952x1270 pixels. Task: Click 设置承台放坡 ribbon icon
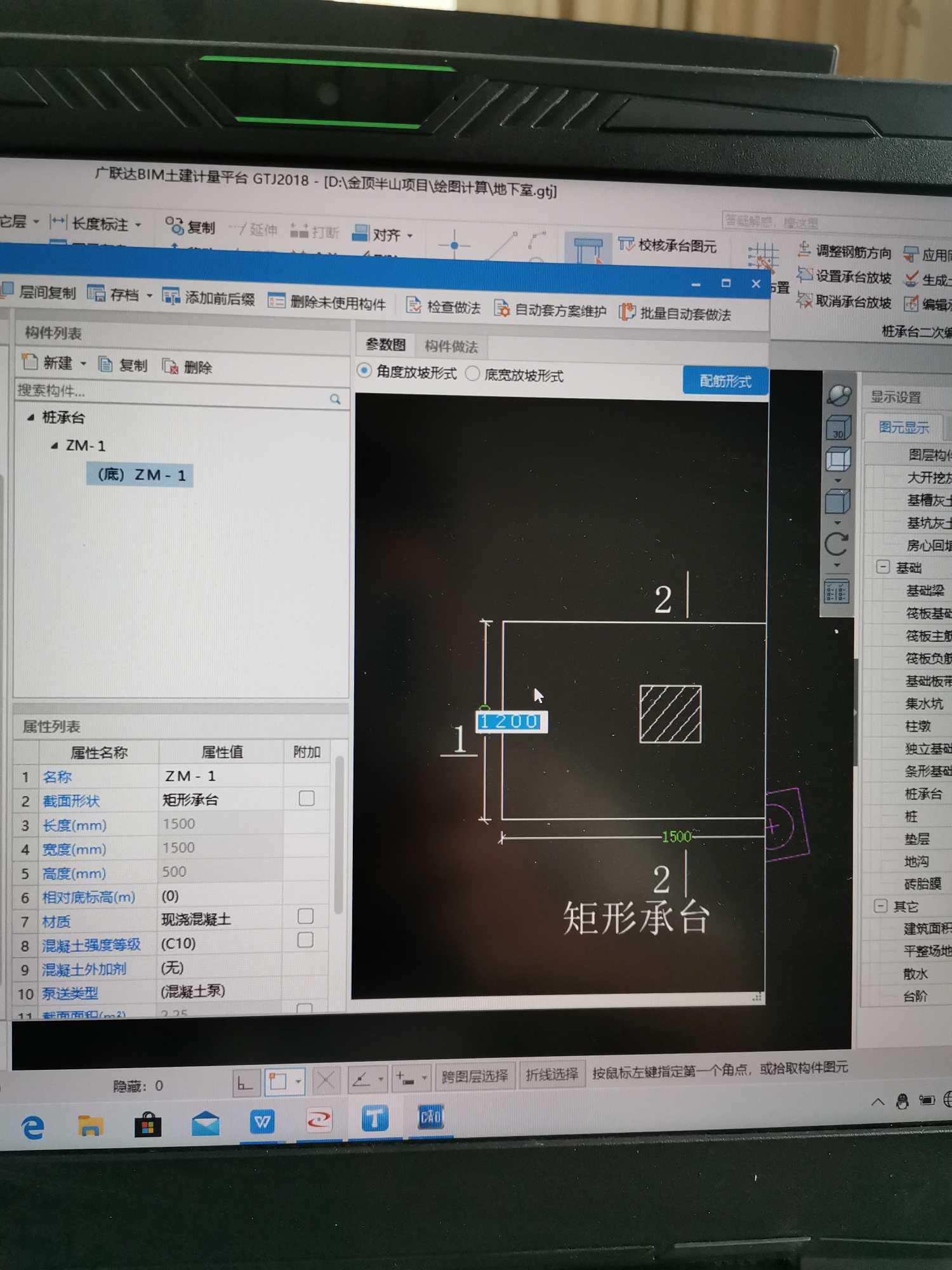click(805, 275)
